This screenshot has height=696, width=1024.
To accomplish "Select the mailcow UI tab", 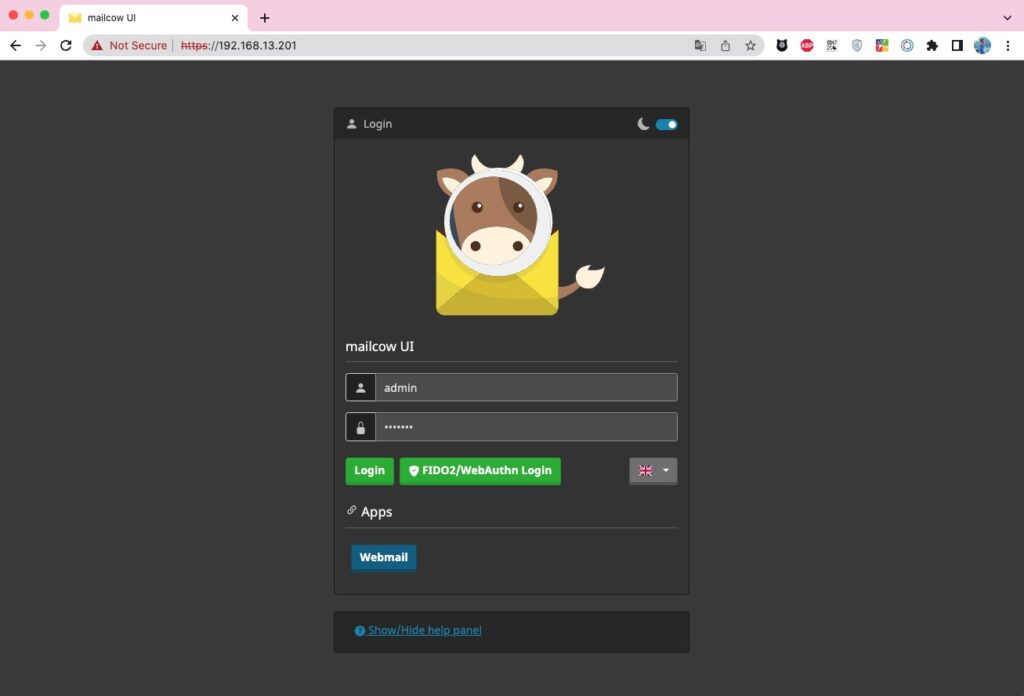I will pyautogui.click(x=153, y=18).
